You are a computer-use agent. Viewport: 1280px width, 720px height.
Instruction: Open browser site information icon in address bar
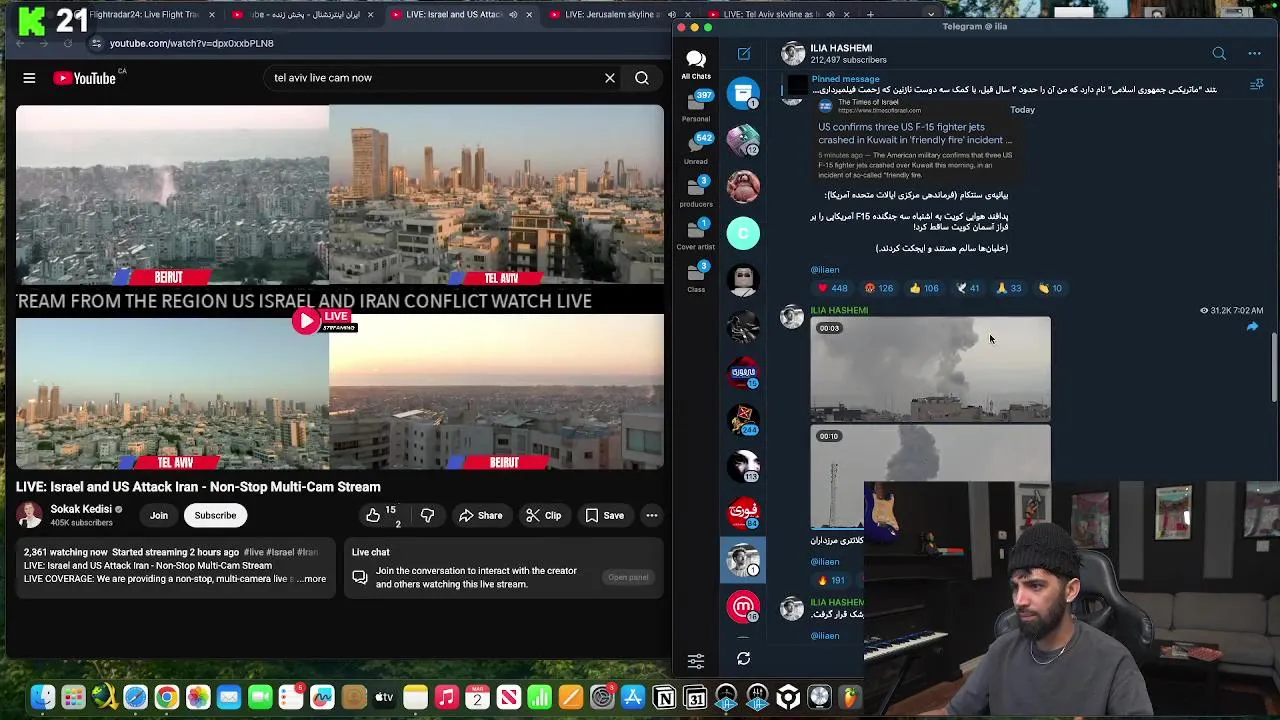[x=96, y=43]
